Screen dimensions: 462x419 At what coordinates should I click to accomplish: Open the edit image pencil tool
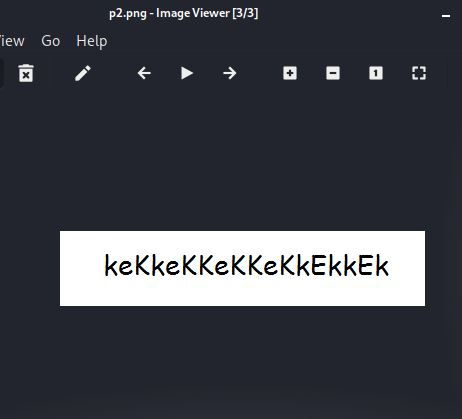tap(83, 73)
